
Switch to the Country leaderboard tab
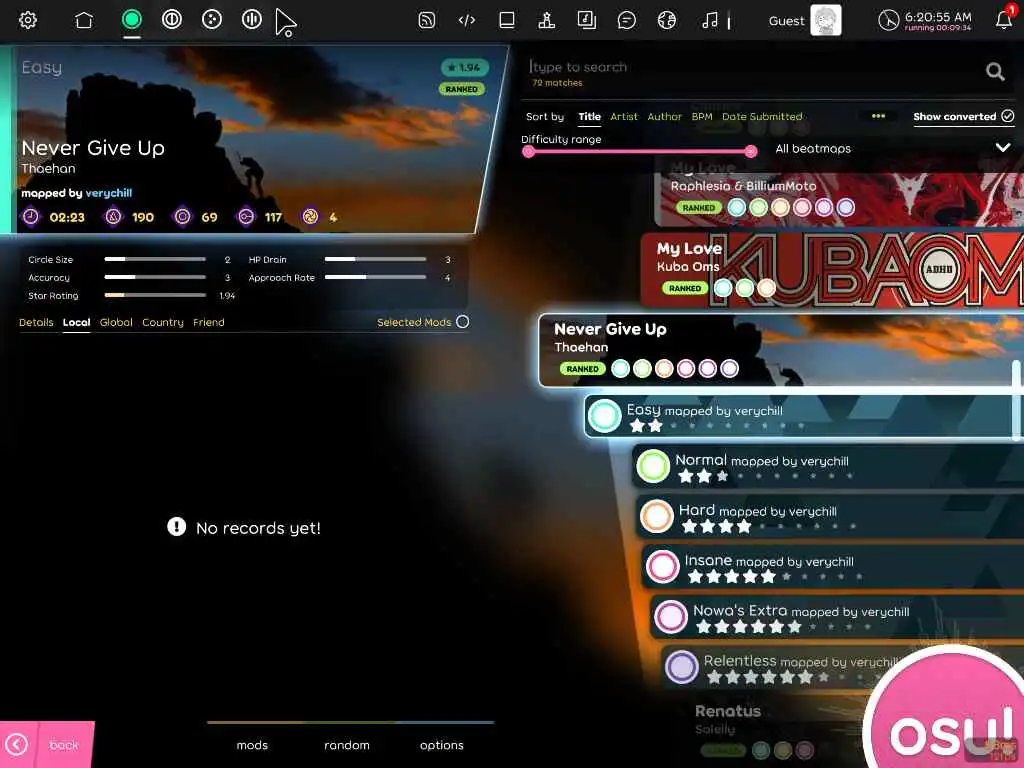coord(163,322)
